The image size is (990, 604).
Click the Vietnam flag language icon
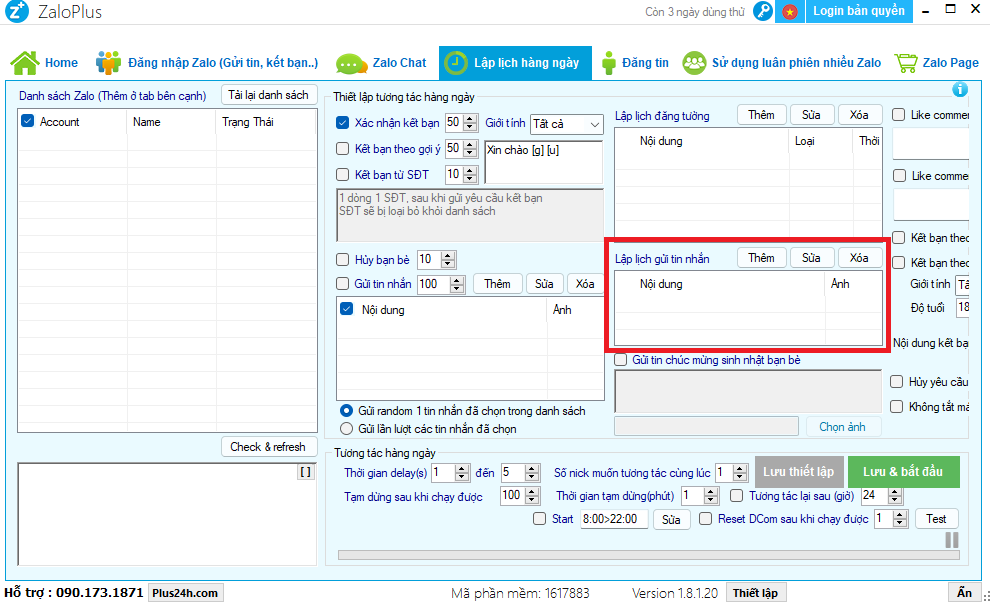(x=789, y=11)
